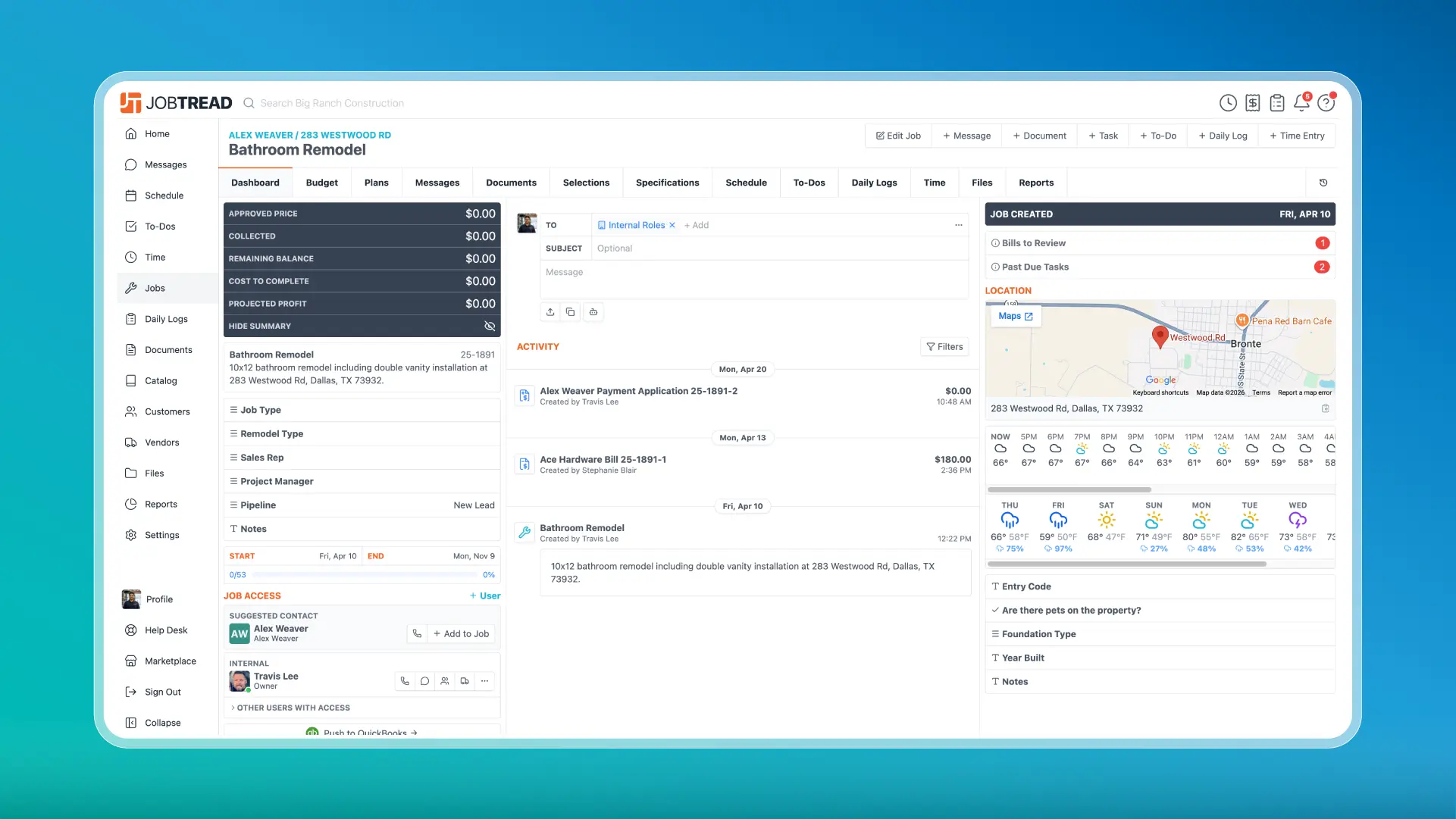Click the people icon on Travis Lee row
This screenshot has height=819, width=1456.
[445, 681]
